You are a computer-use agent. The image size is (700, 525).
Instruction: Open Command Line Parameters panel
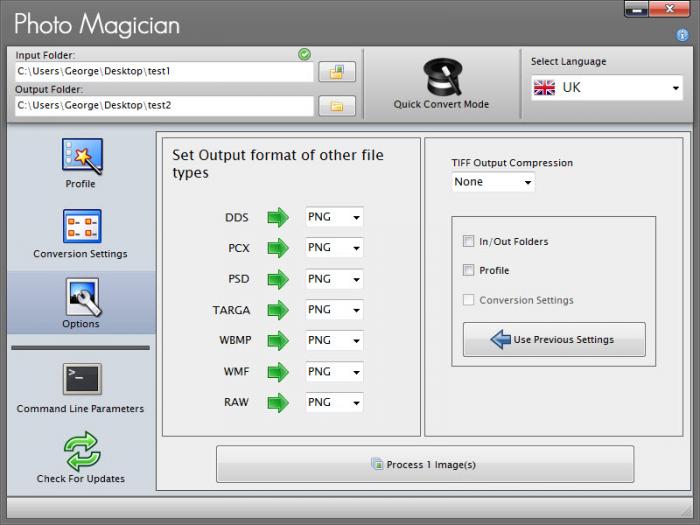tap(81, 381)
